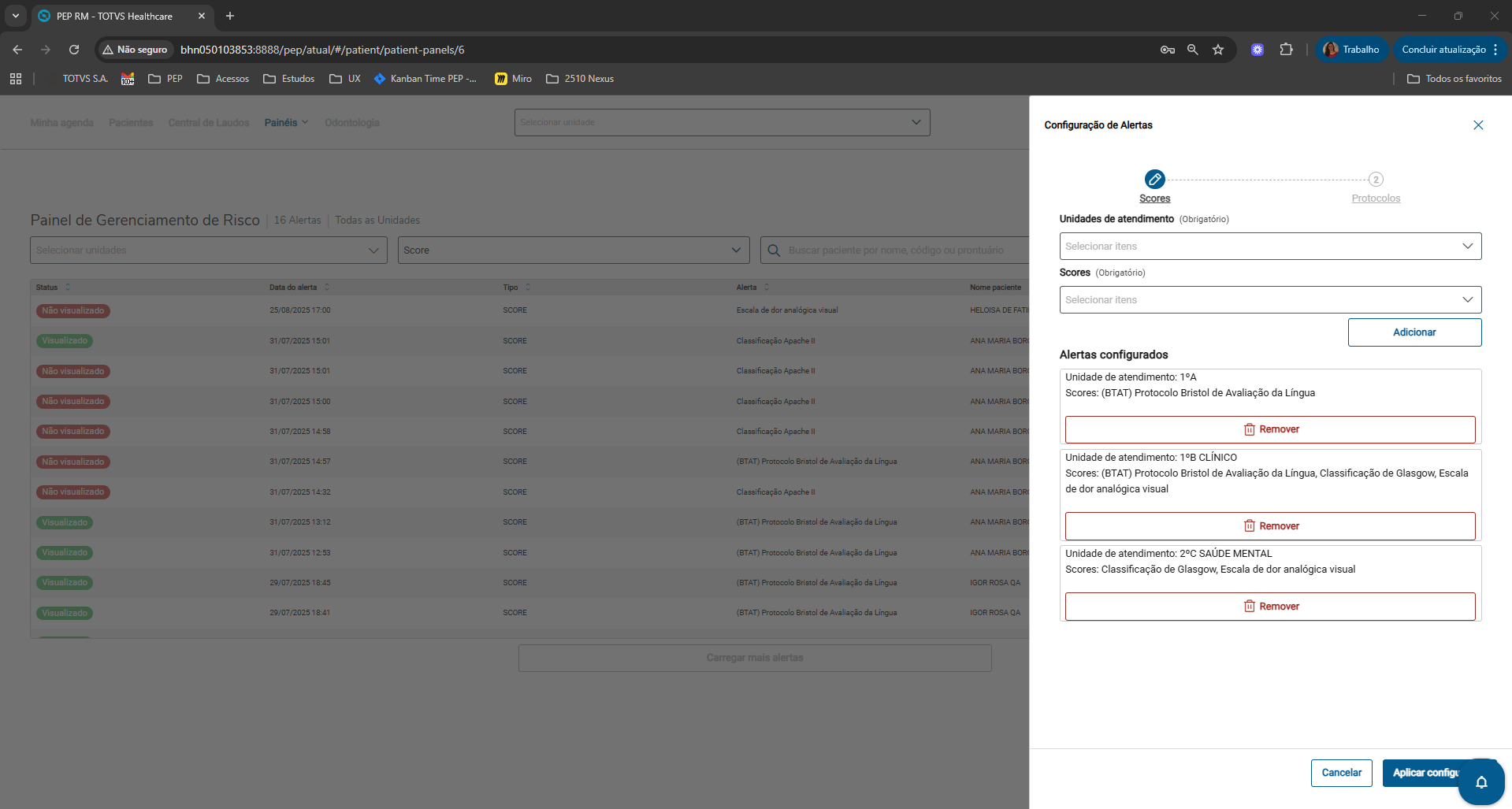The height and width of the screenshot is (809, 1512).
Task: Open the Miro bookmark
Action: pos(513,79)
